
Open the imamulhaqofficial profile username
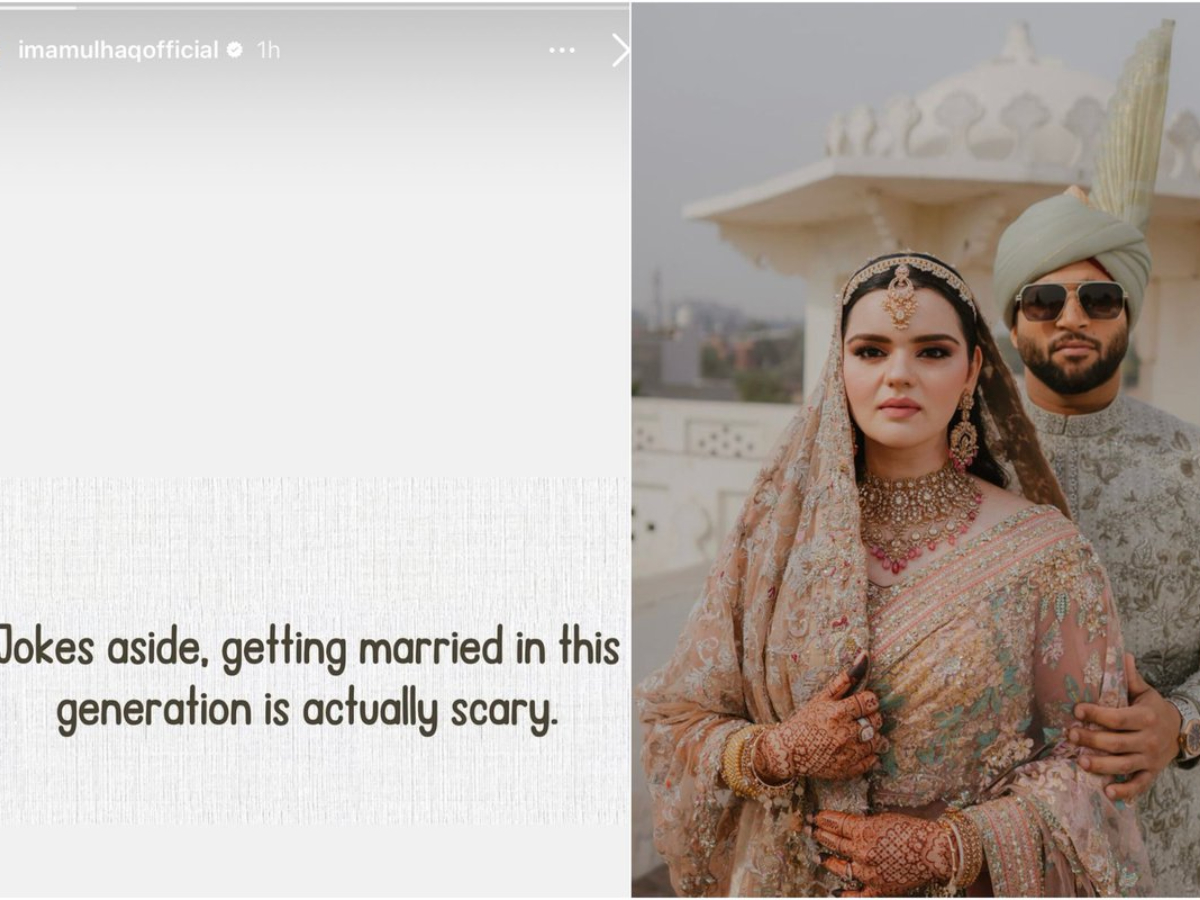118,50
